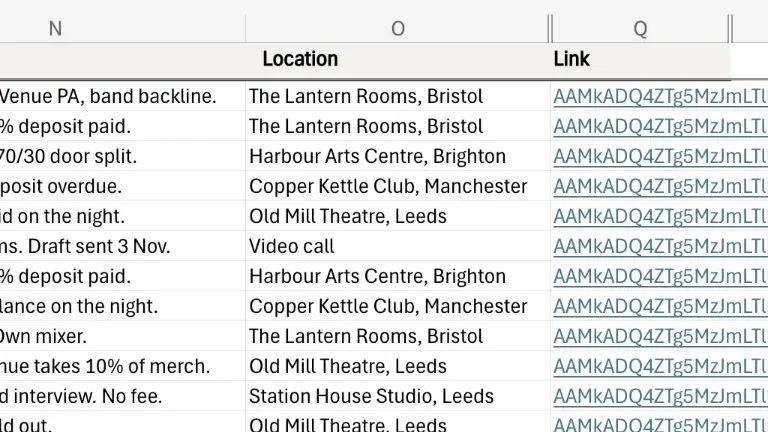Select column O header
This screenshot has height=432, width=768.
(398, 28)
